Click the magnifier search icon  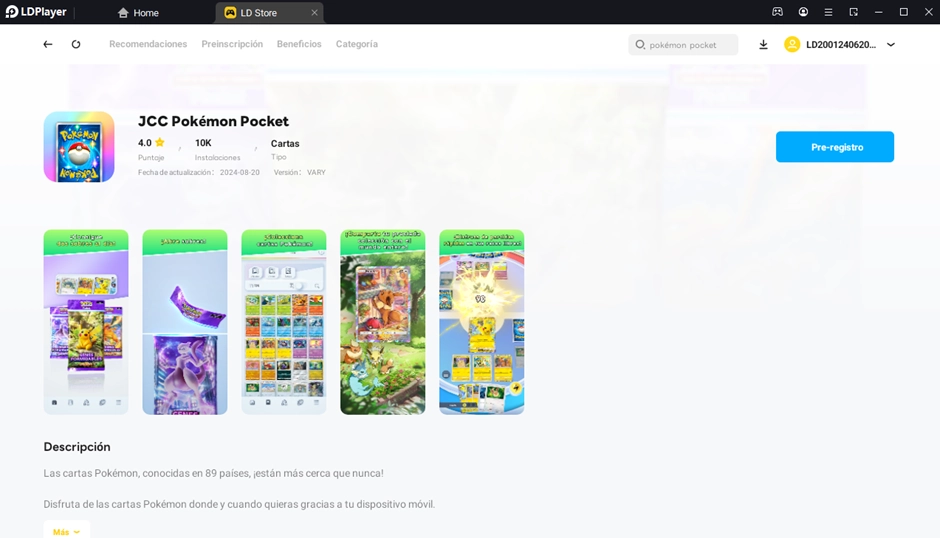point(640,44)
